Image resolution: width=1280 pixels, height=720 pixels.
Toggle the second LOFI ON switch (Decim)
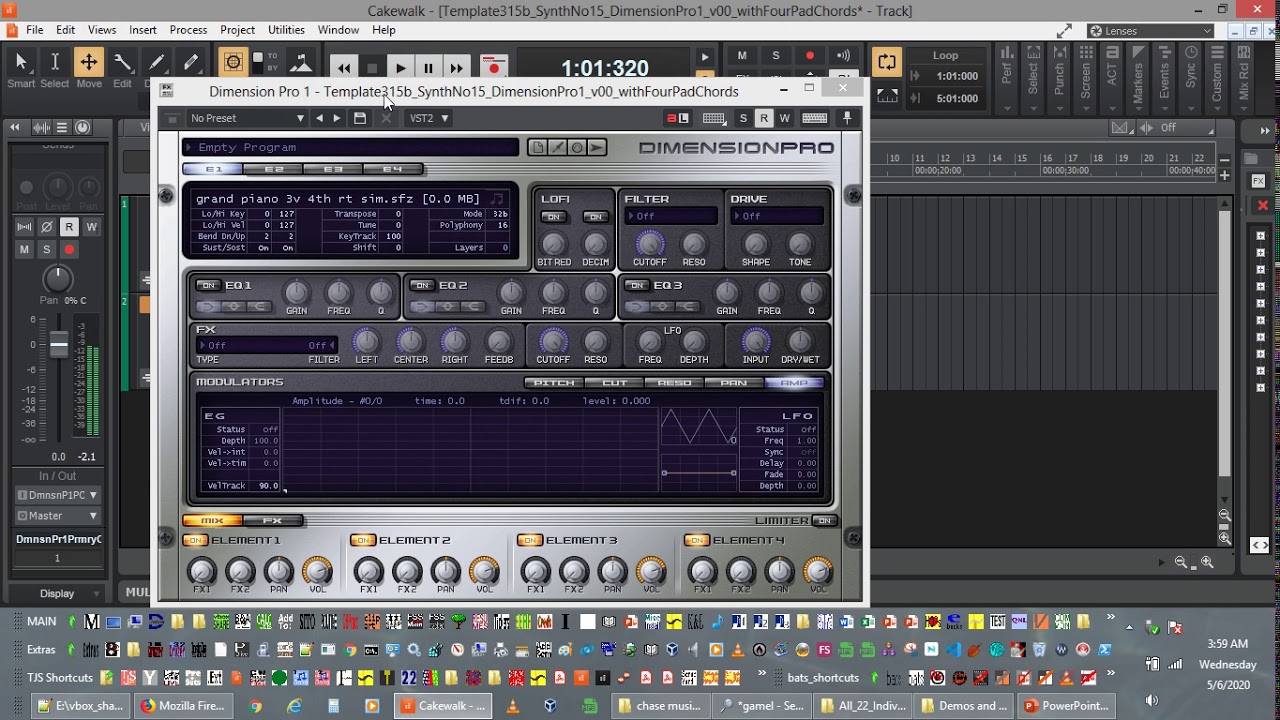point(596,217)
